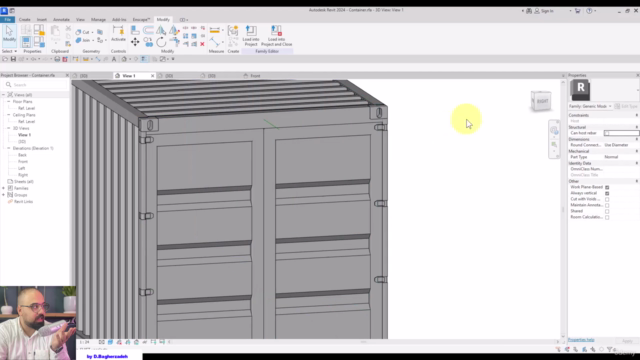Click the Text 'A' icon in quick access toolbar
Screen dimensions: 640x360
click(114, 59)
